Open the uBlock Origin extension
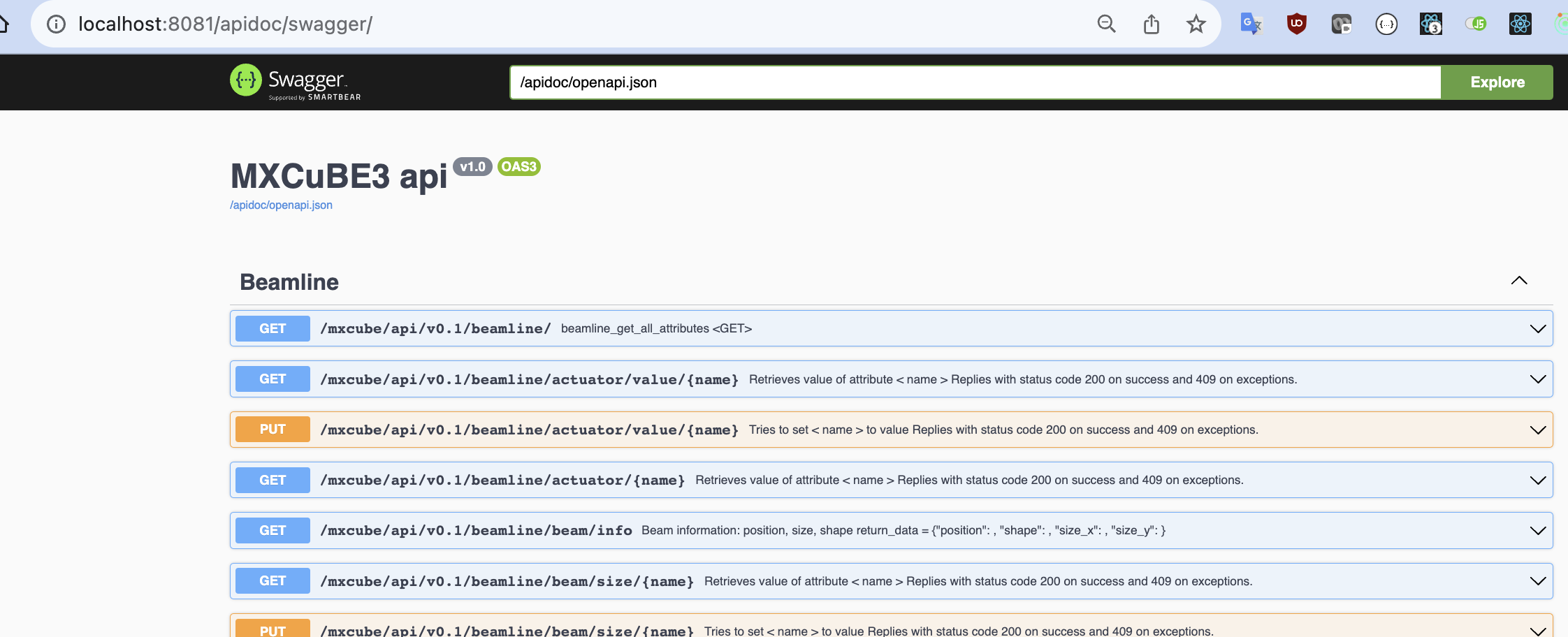 tap(1297, 24)
